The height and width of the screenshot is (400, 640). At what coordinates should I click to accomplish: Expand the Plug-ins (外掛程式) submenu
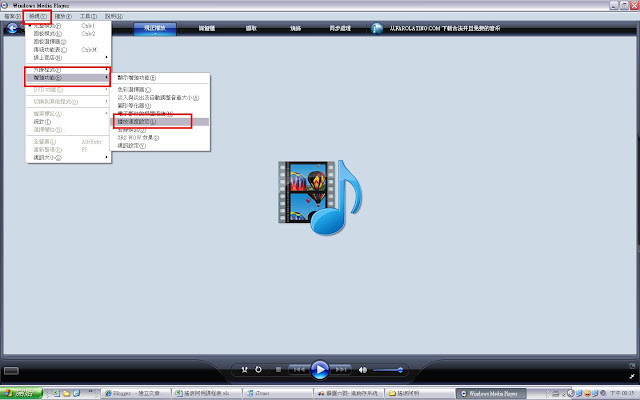[68, 70]
